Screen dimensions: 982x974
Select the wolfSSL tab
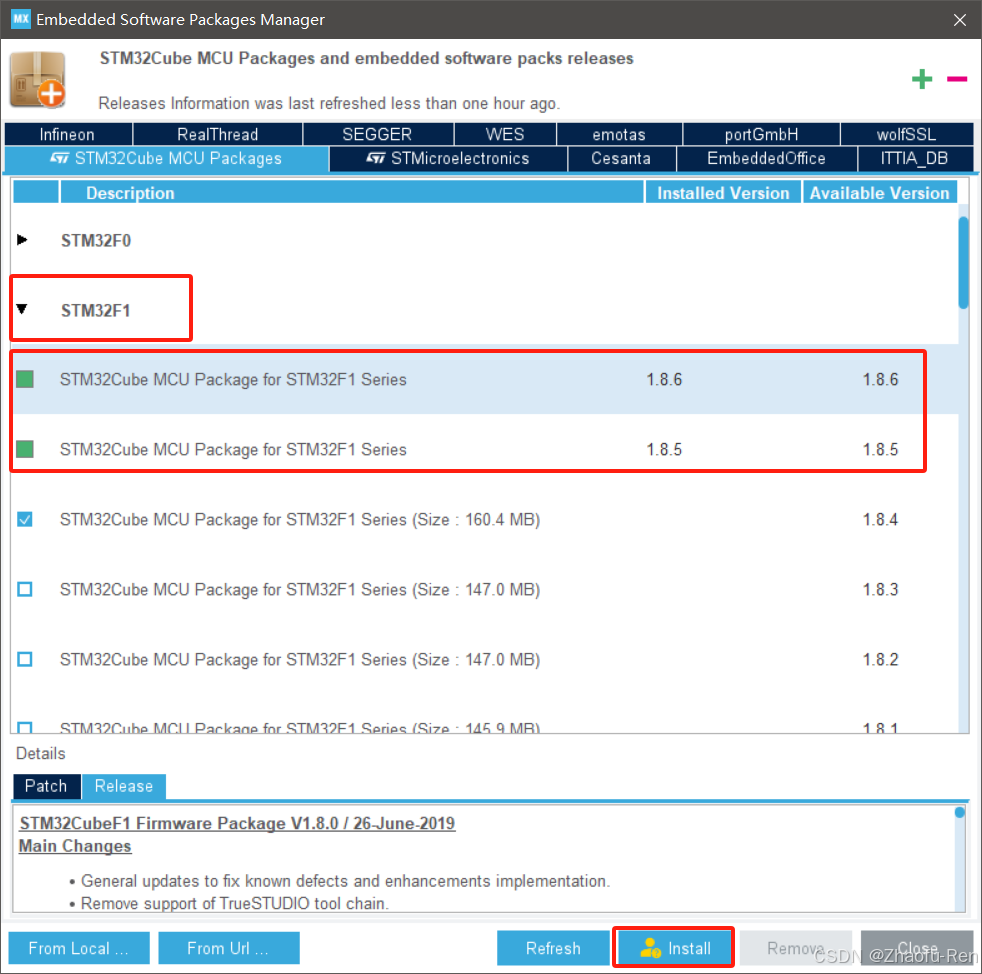tap(907, 134)
